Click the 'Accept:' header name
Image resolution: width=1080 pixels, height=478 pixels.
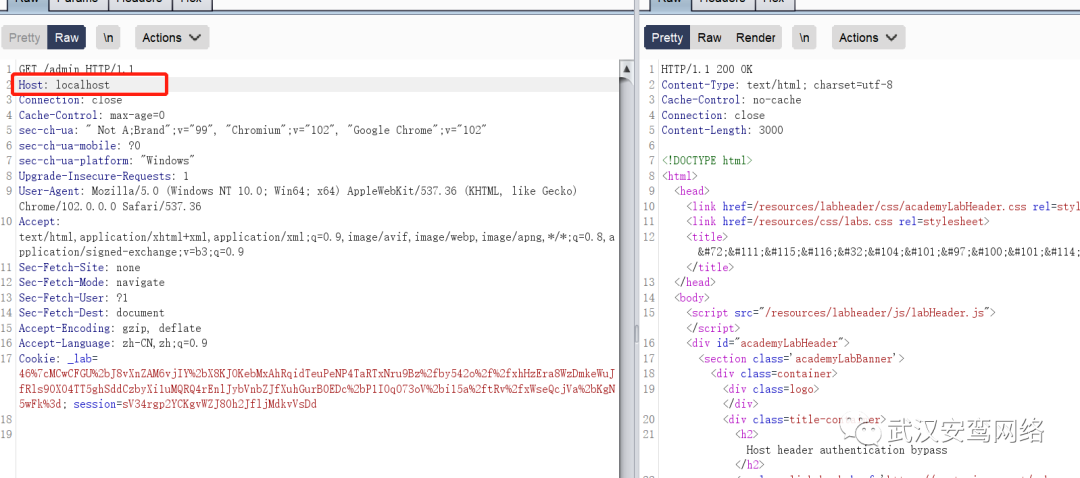pyautogui.click(x=39, y=221)
